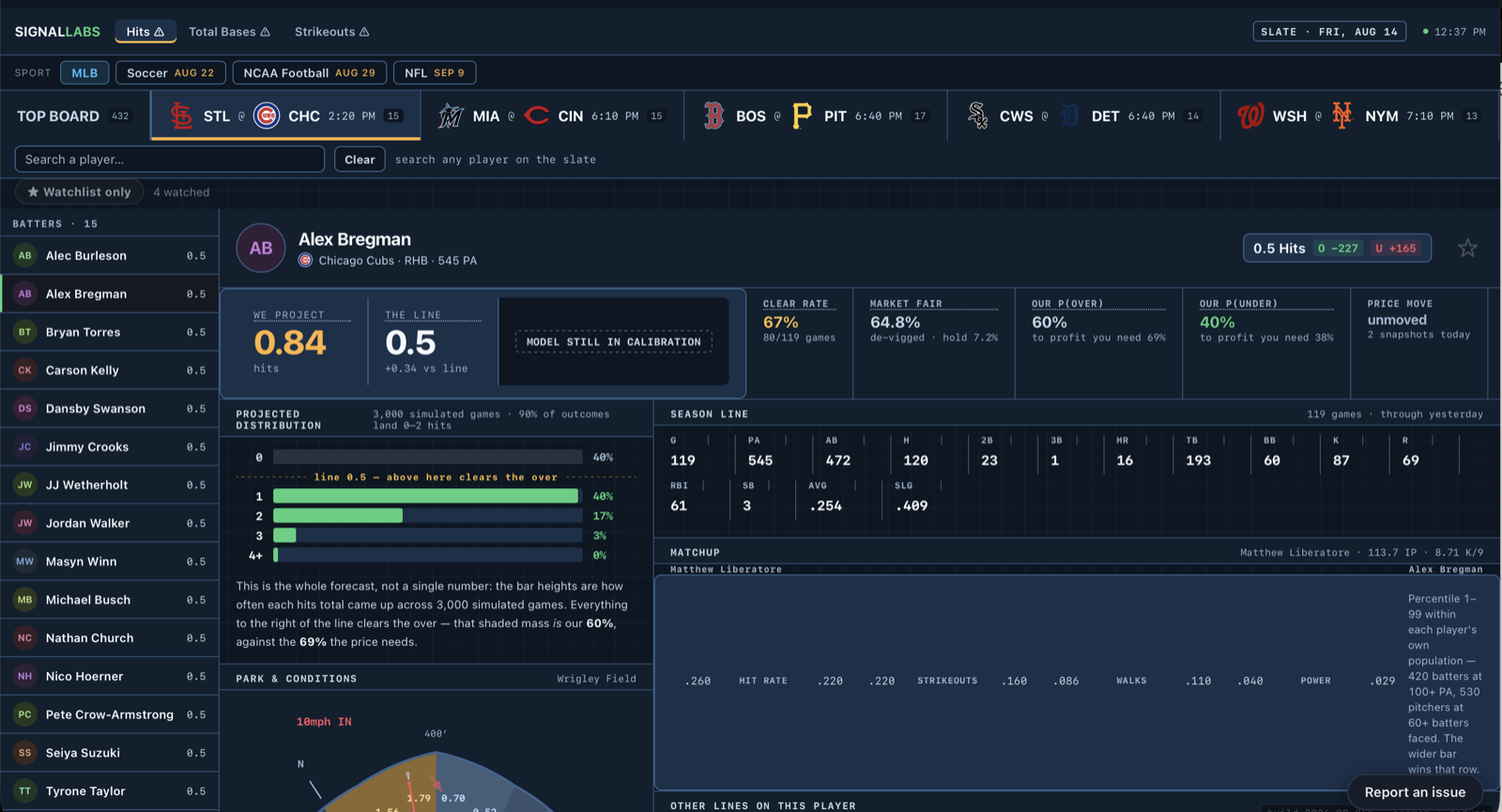Clear the player search

[360, 160]
